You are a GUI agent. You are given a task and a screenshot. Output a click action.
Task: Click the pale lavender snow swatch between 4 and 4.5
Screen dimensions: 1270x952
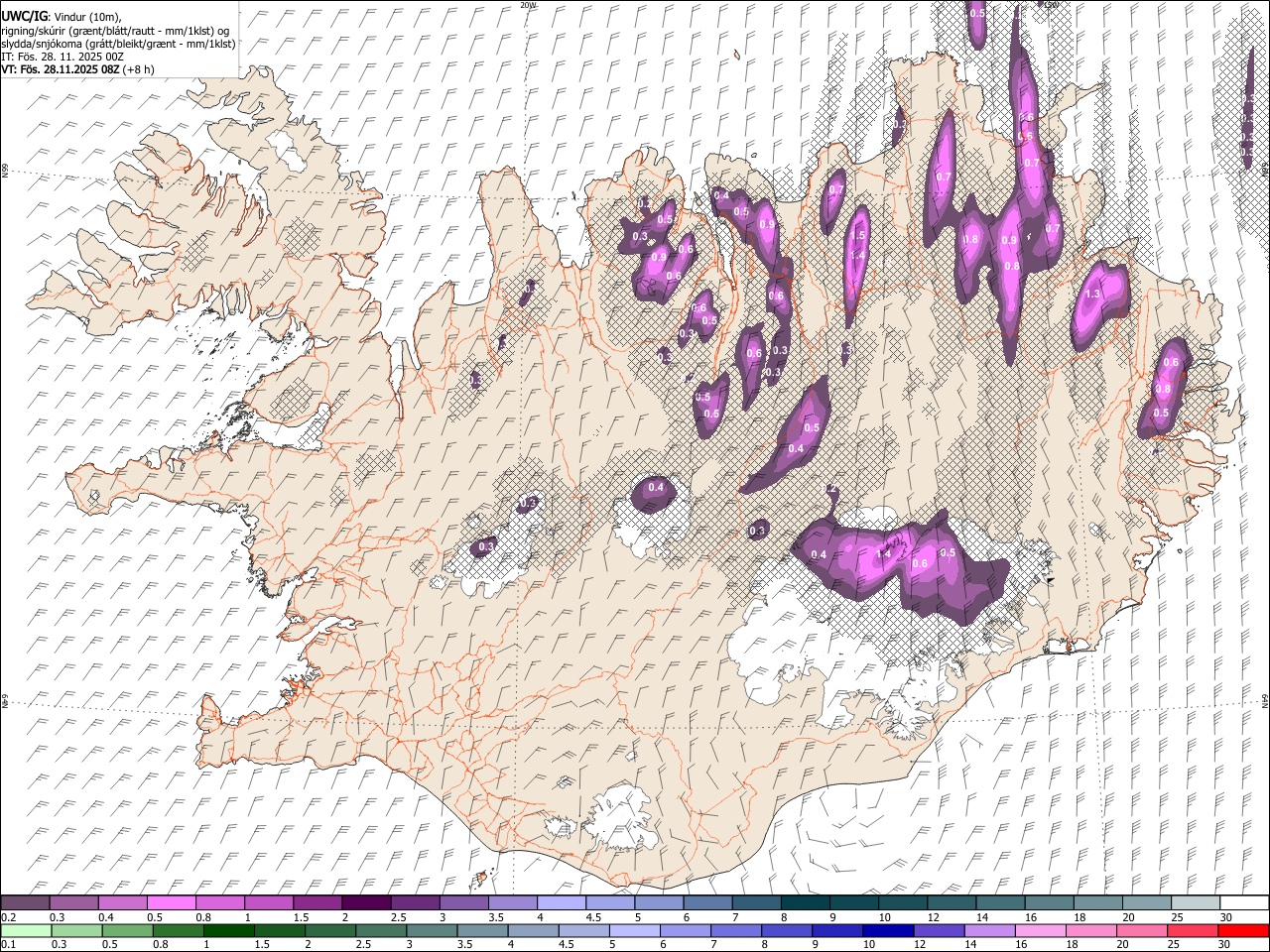click(561, 902)
